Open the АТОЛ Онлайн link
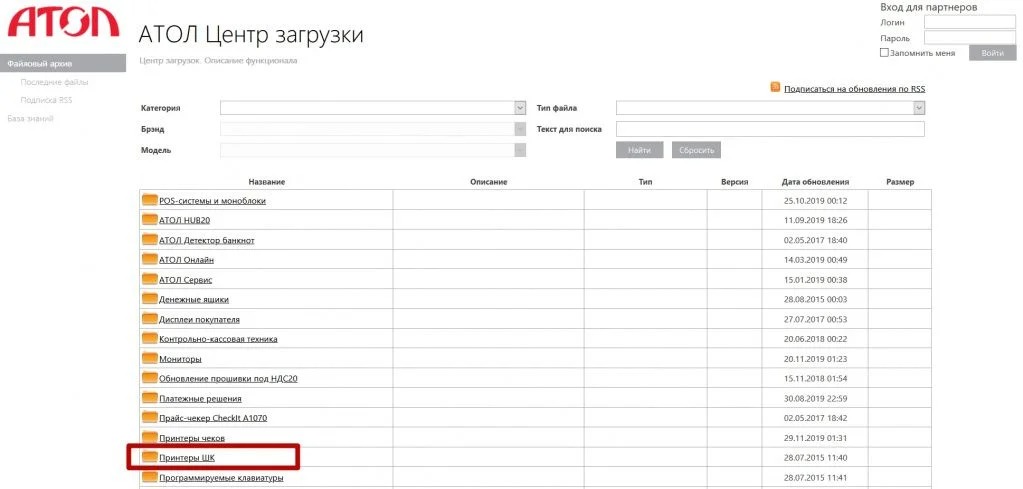 point(187,260)
